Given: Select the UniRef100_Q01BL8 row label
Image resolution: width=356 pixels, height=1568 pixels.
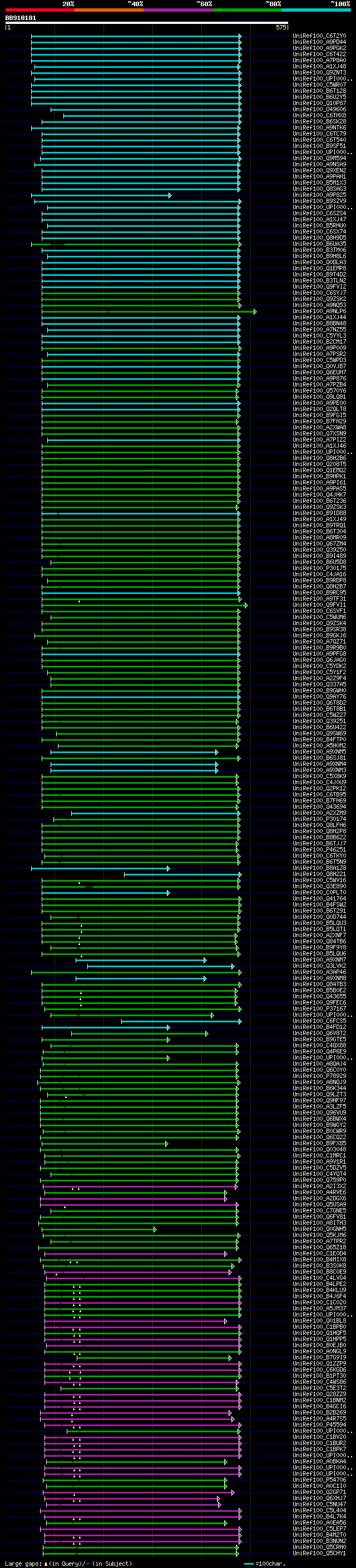Looking at the screenshot, I should click(319, 1321).
